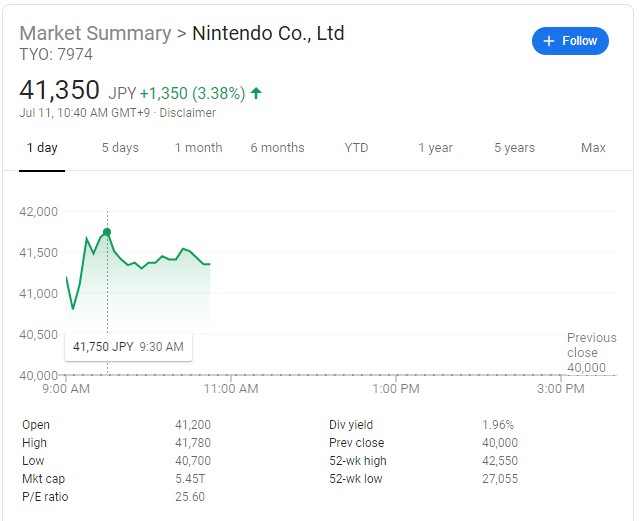Select the 1 day tab

pyautogui.click(x=42, y=147)
